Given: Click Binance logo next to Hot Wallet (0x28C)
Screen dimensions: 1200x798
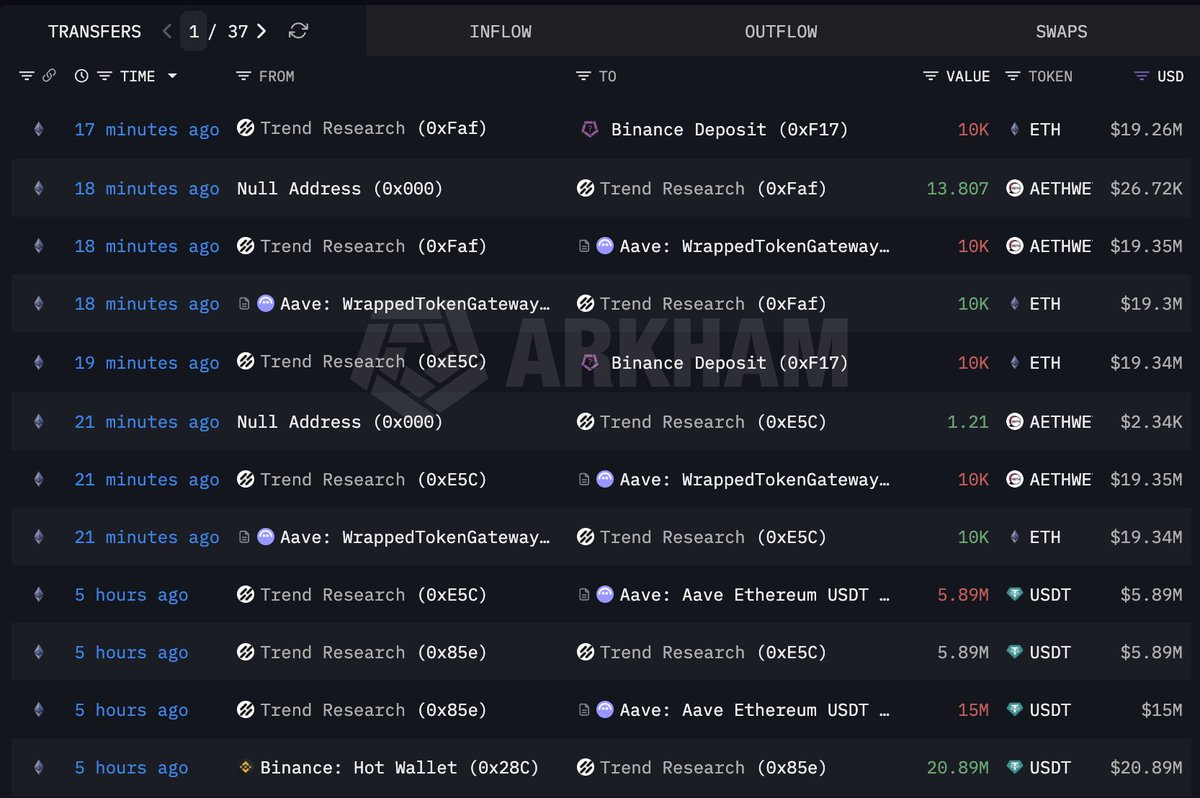Looking at the screenshot, I should (245, 768).
